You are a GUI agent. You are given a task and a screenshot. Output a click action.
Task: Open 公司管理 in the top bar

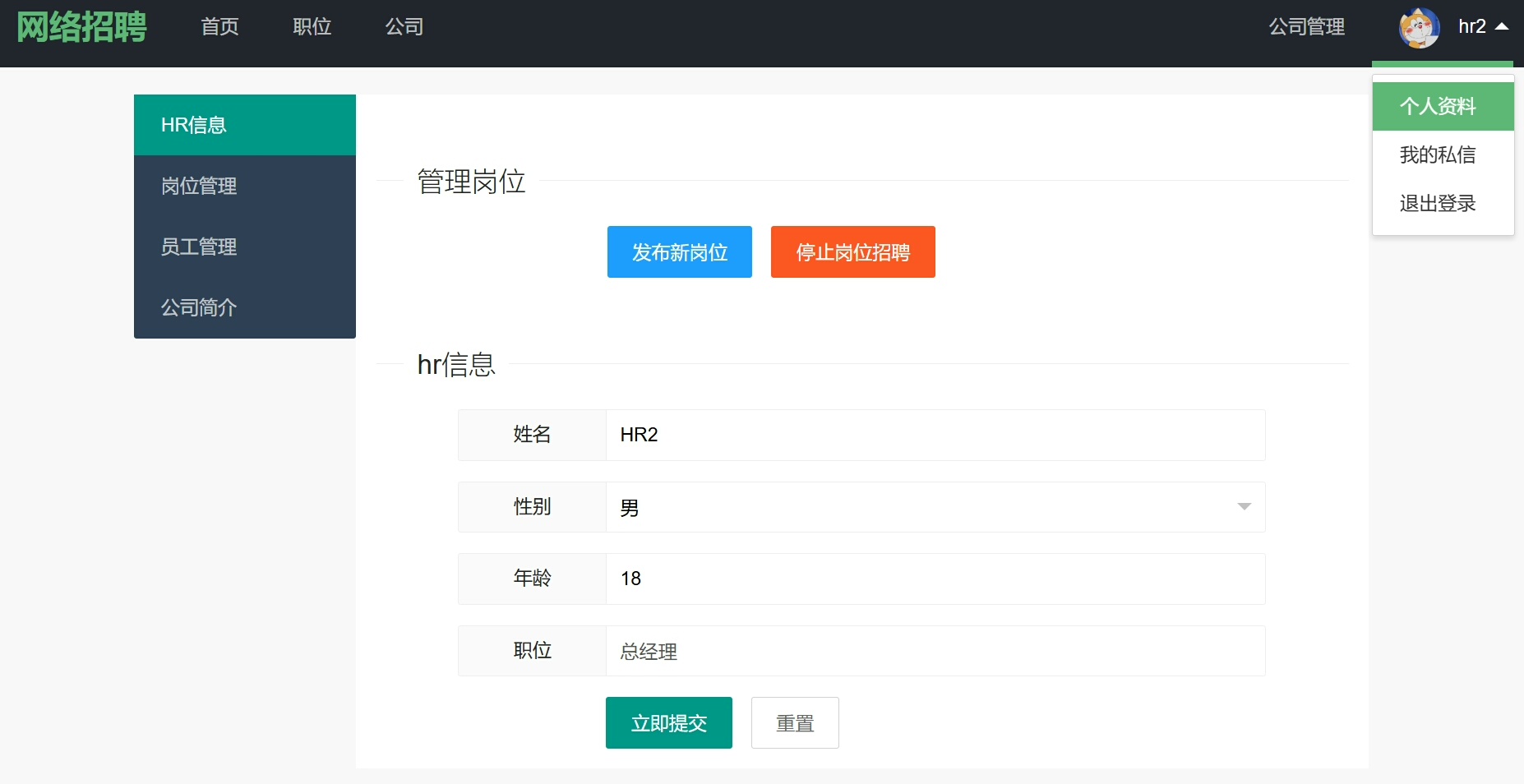(x=1307, y=27)
